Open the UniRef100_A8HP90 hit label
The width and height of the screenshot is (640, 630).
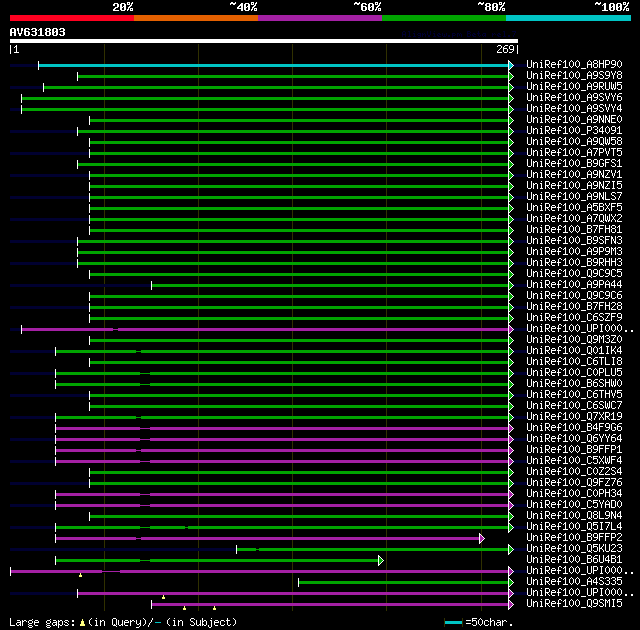(574, 64)
